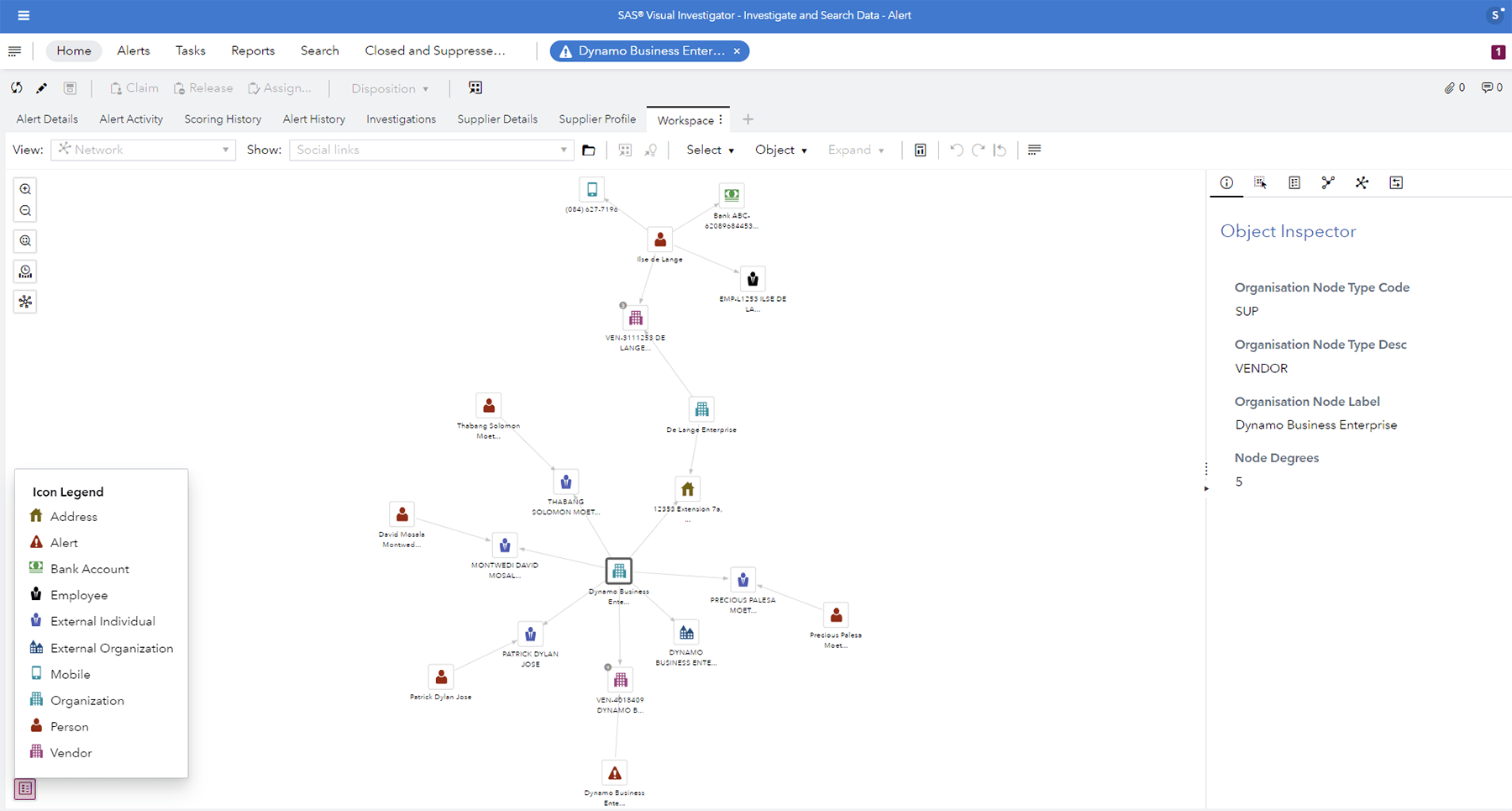Expand the Workspace tab options menu
Image resolution: width=1512 pixels, height=811 pixels.
coord(721,119)
